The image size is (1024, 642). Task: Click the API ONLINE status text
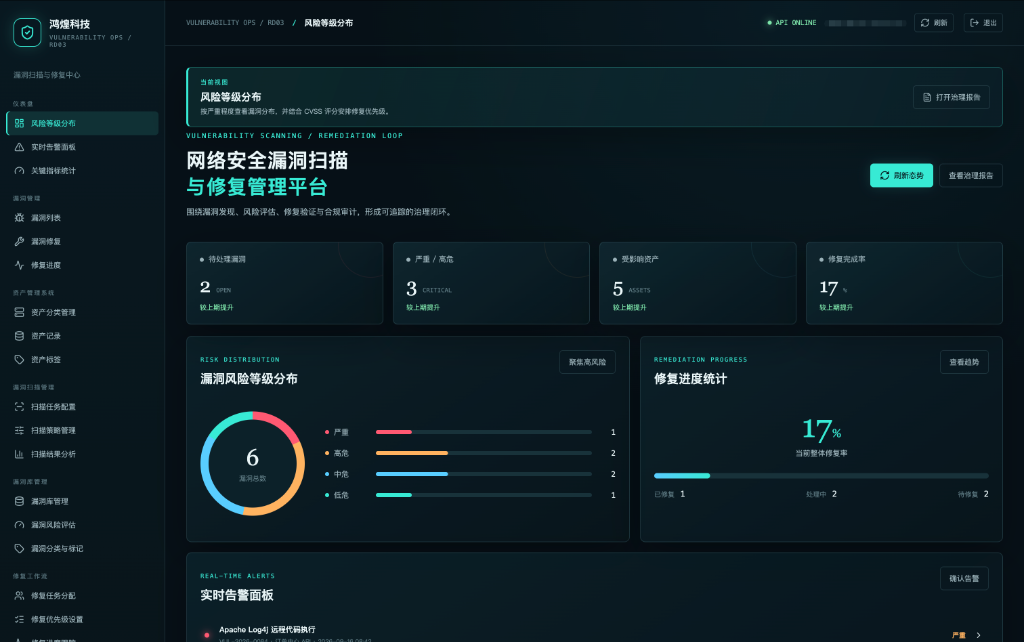(795, 23)
